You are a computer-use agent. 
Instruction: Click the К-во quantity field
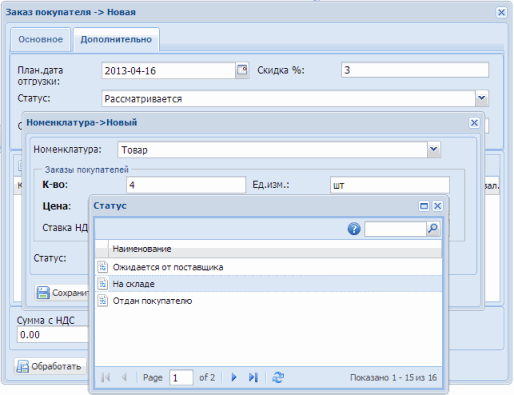point(186,185)
